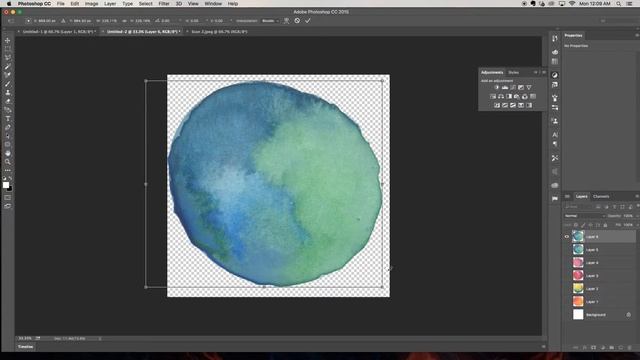Open the Image menu

pyautogui.click(x=91, y=4)
